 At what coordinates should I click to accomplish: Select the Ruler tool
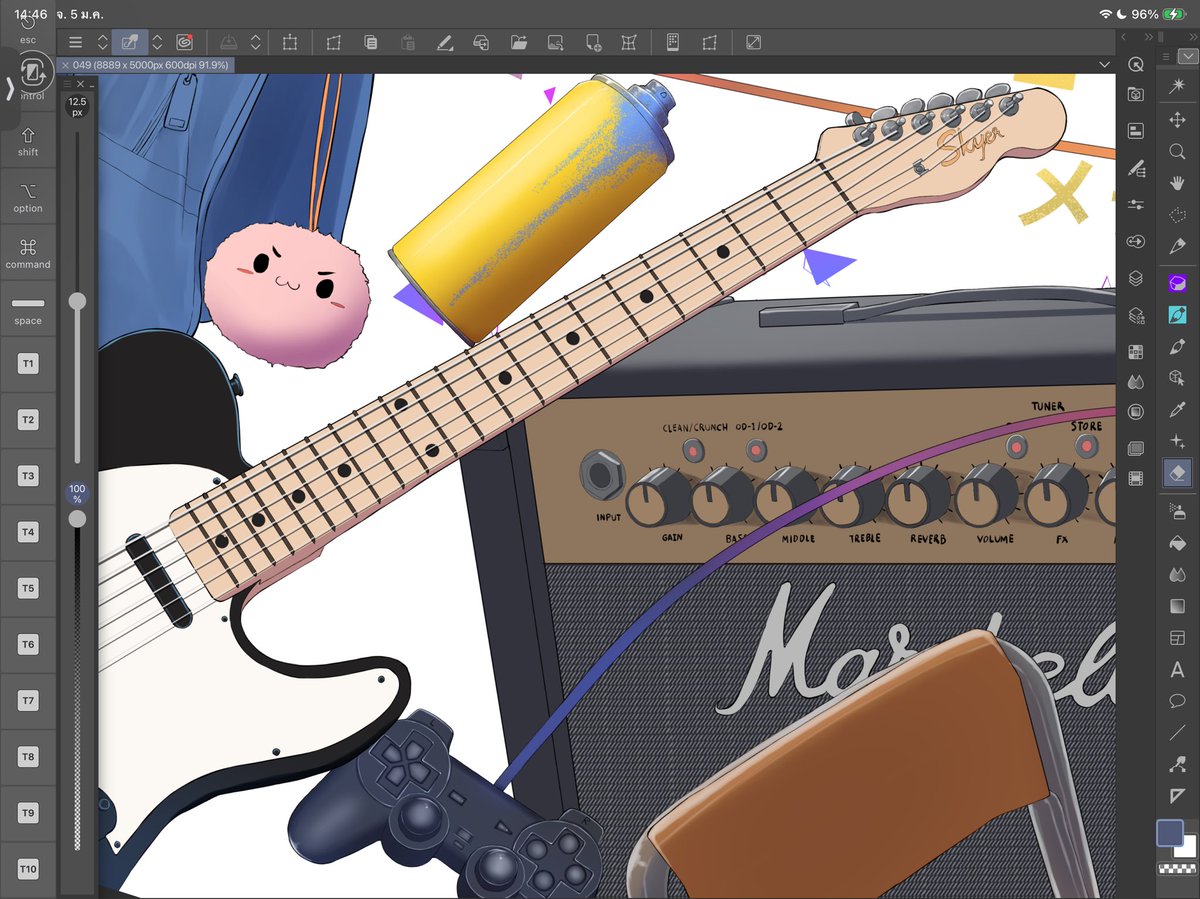tap(1177, 796)
